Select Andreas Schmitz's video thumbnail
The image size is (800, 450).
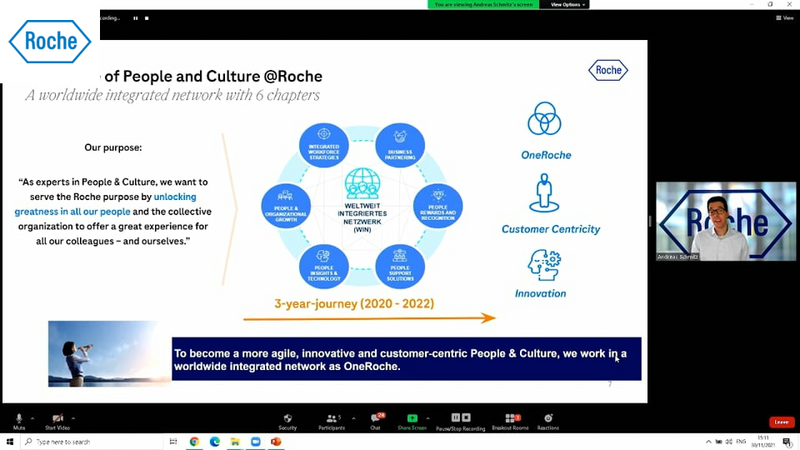point(726,221)
